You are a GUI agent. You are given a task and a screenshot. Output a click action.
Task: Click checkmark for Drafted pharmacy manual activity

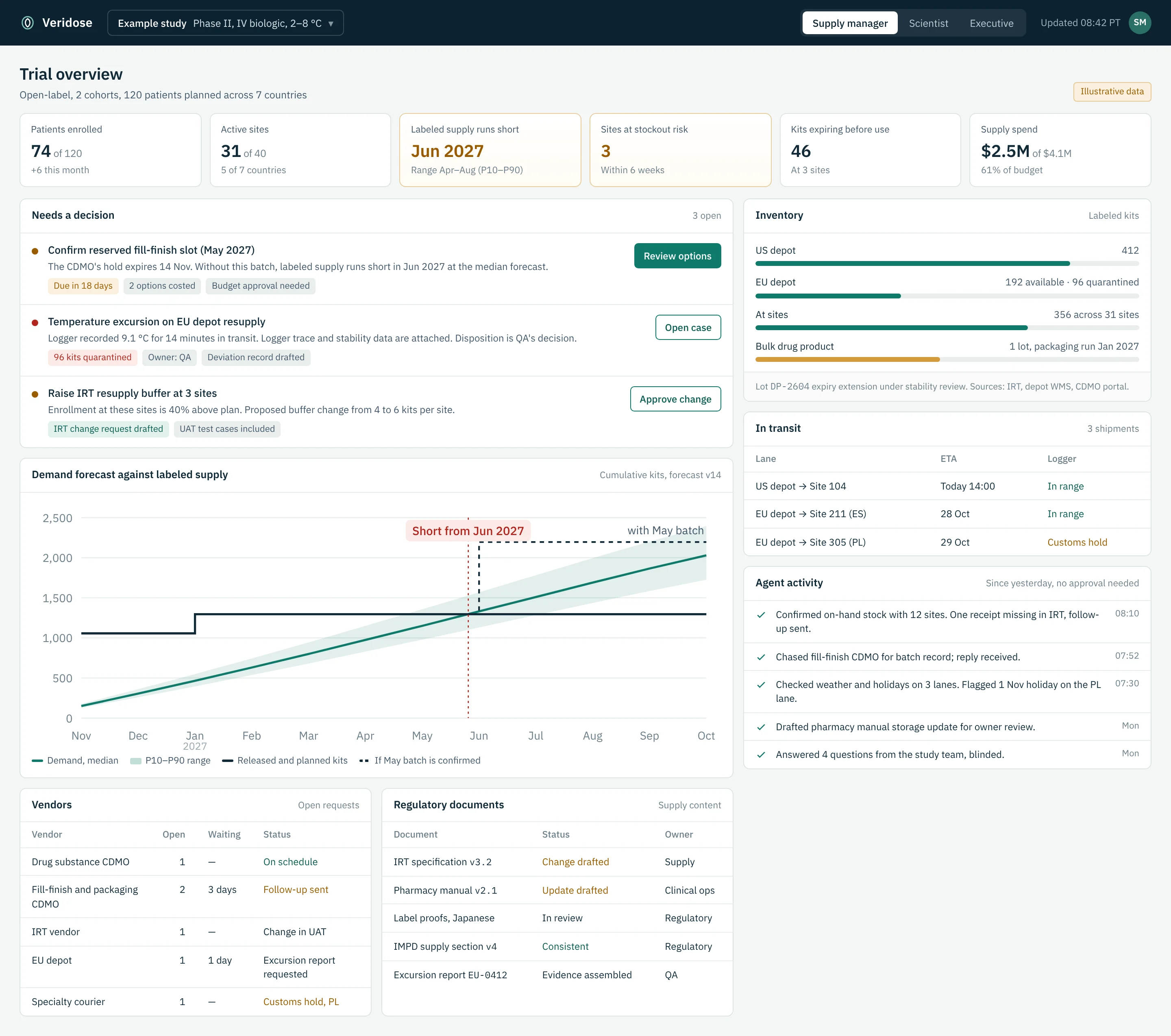[761, 727]
